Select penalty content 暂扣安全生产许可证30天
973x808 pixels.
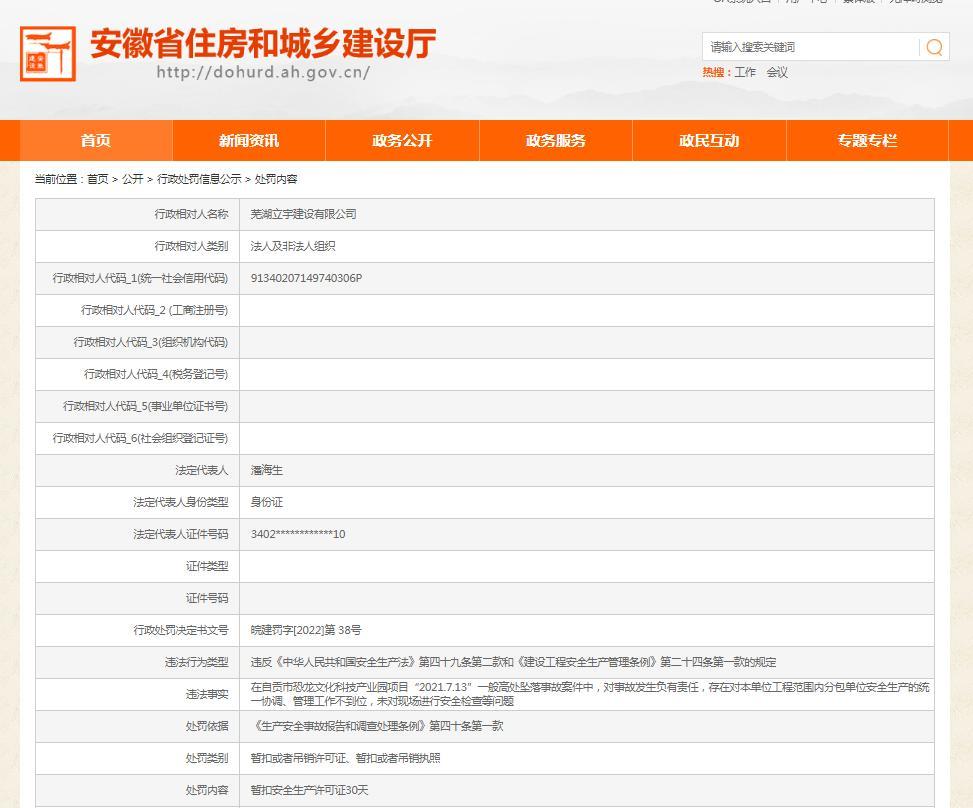309,790
